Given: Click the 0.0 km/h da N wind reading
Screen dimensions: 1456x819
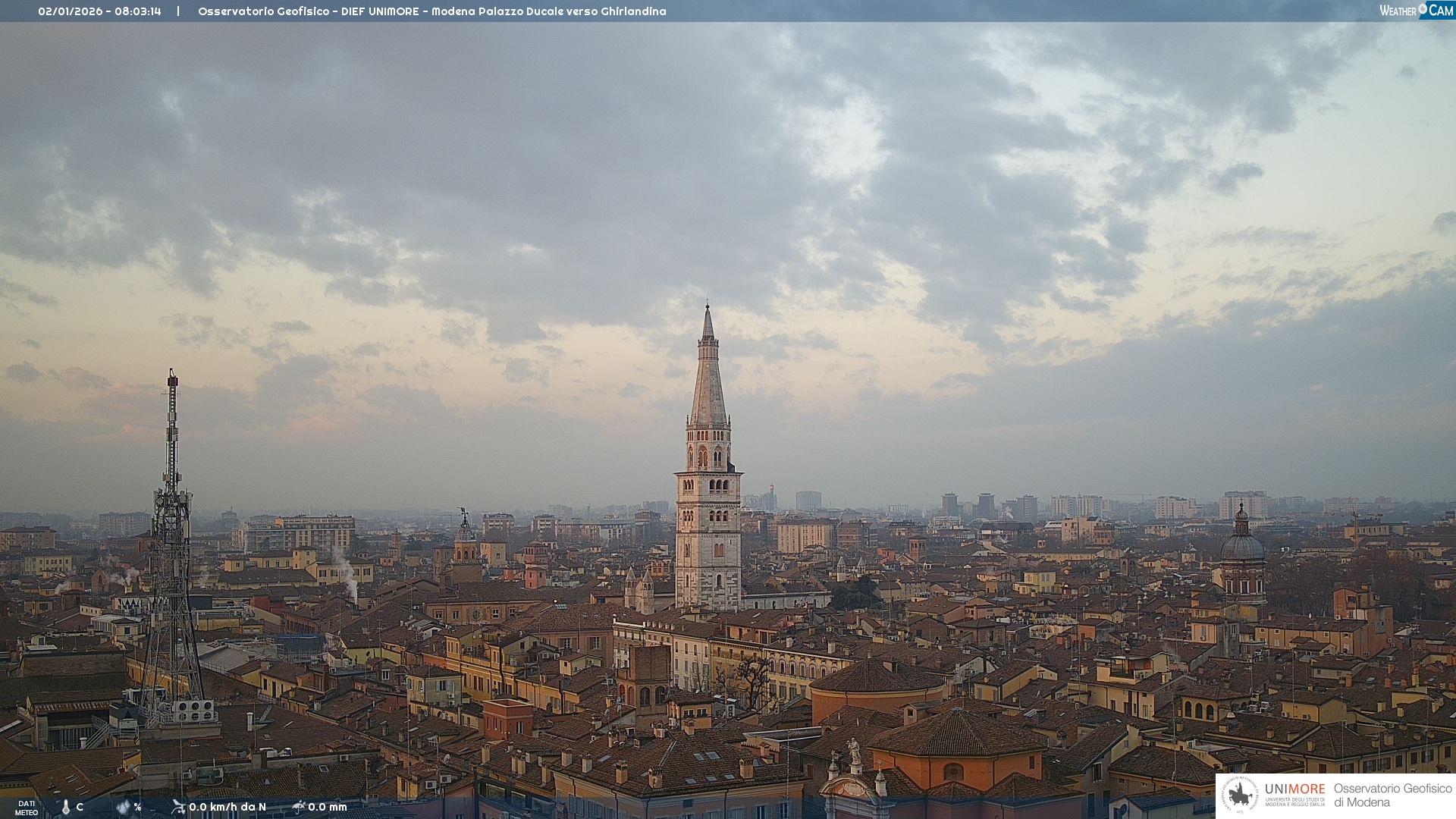Looking at the screenshot, I should pyautogui.click(x=227, y=807).
